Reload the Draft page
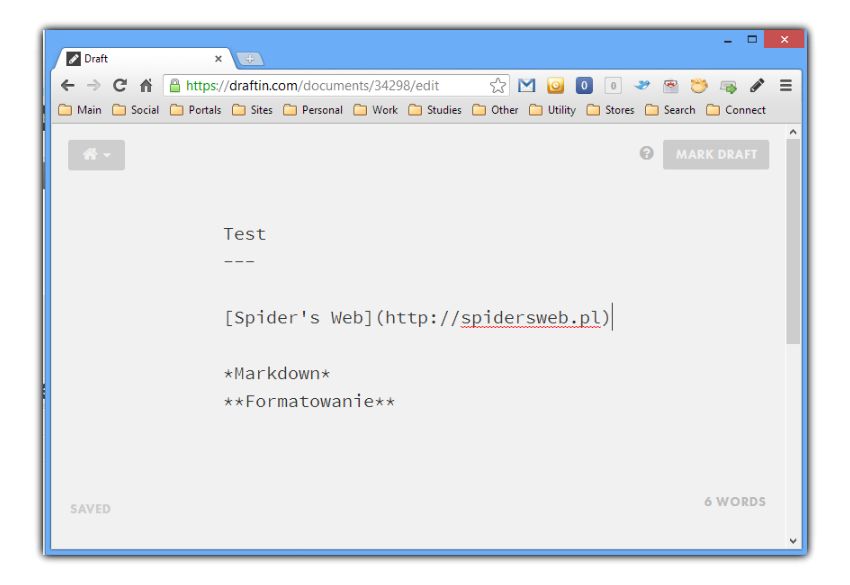The image size is (850, 585). (120, 86)
